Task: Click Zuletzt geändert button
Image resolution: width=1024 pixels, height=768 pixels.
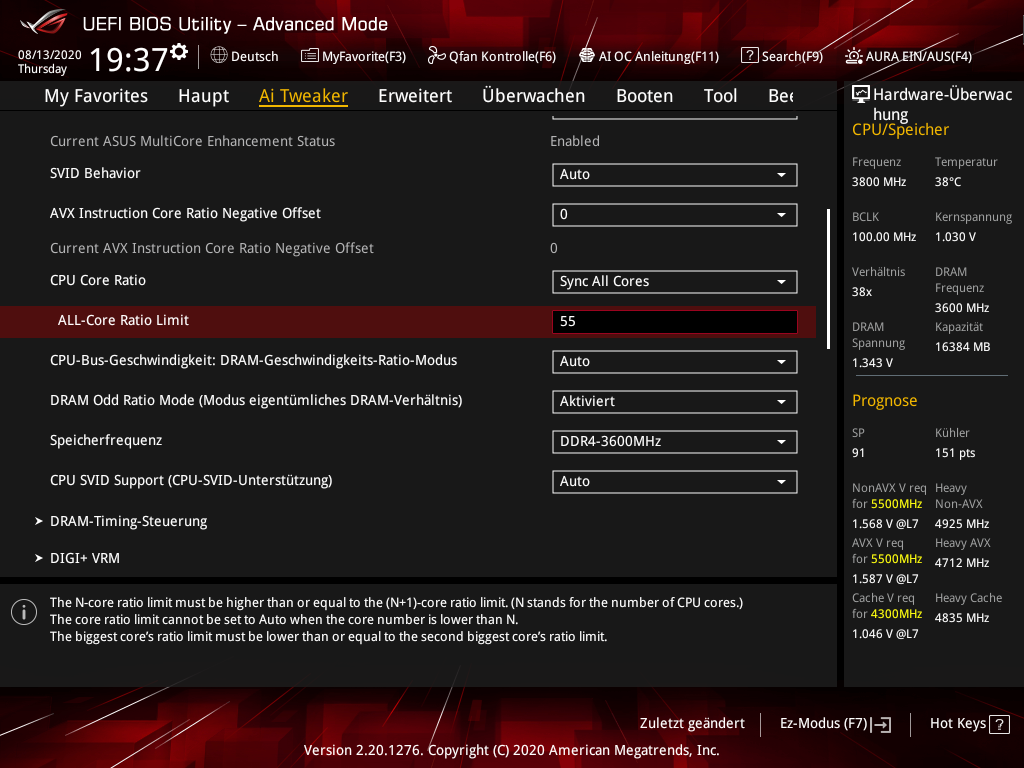Action: 692,724
